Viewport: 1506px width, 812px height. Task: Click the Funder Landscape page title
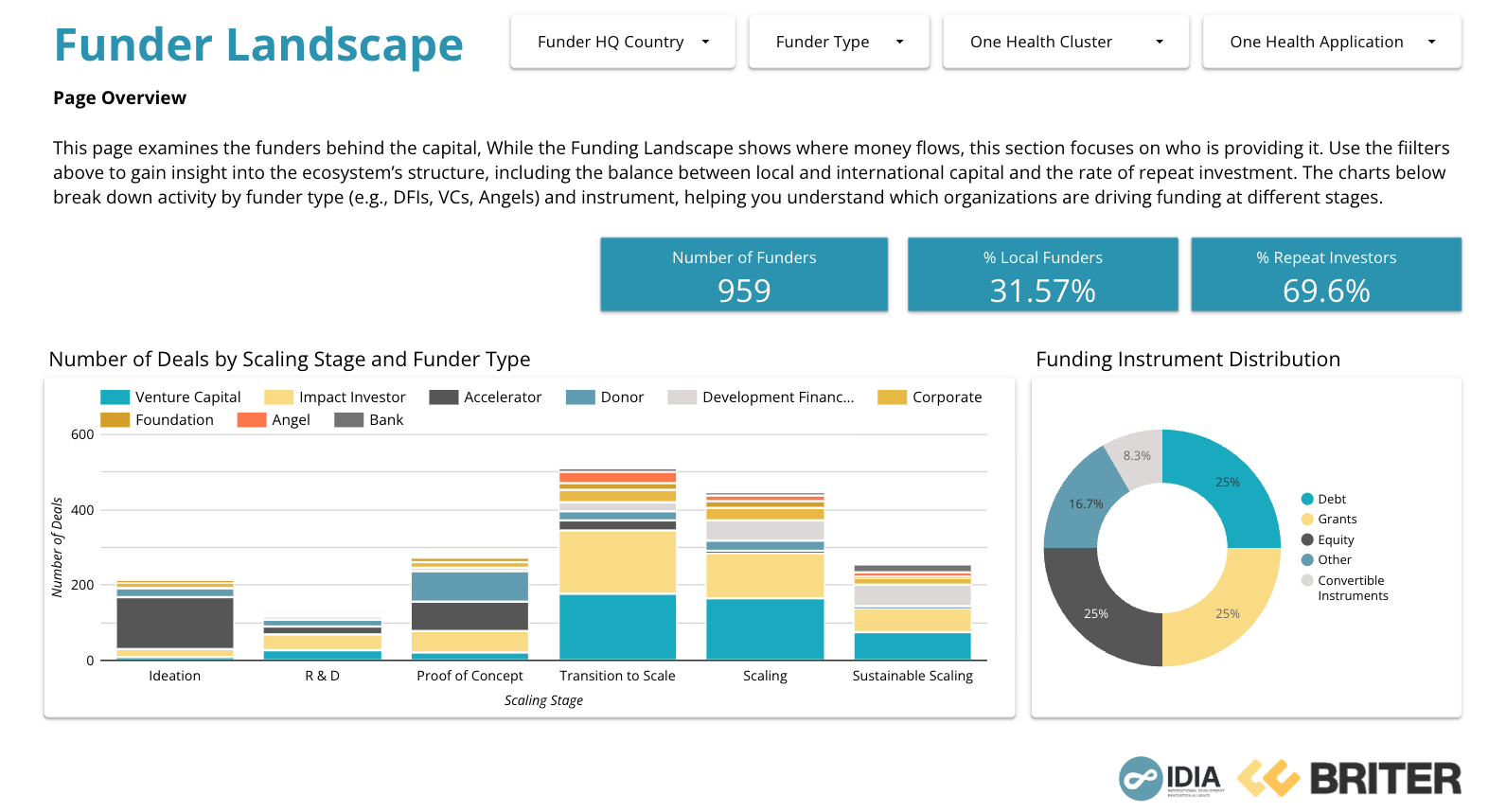258,44
